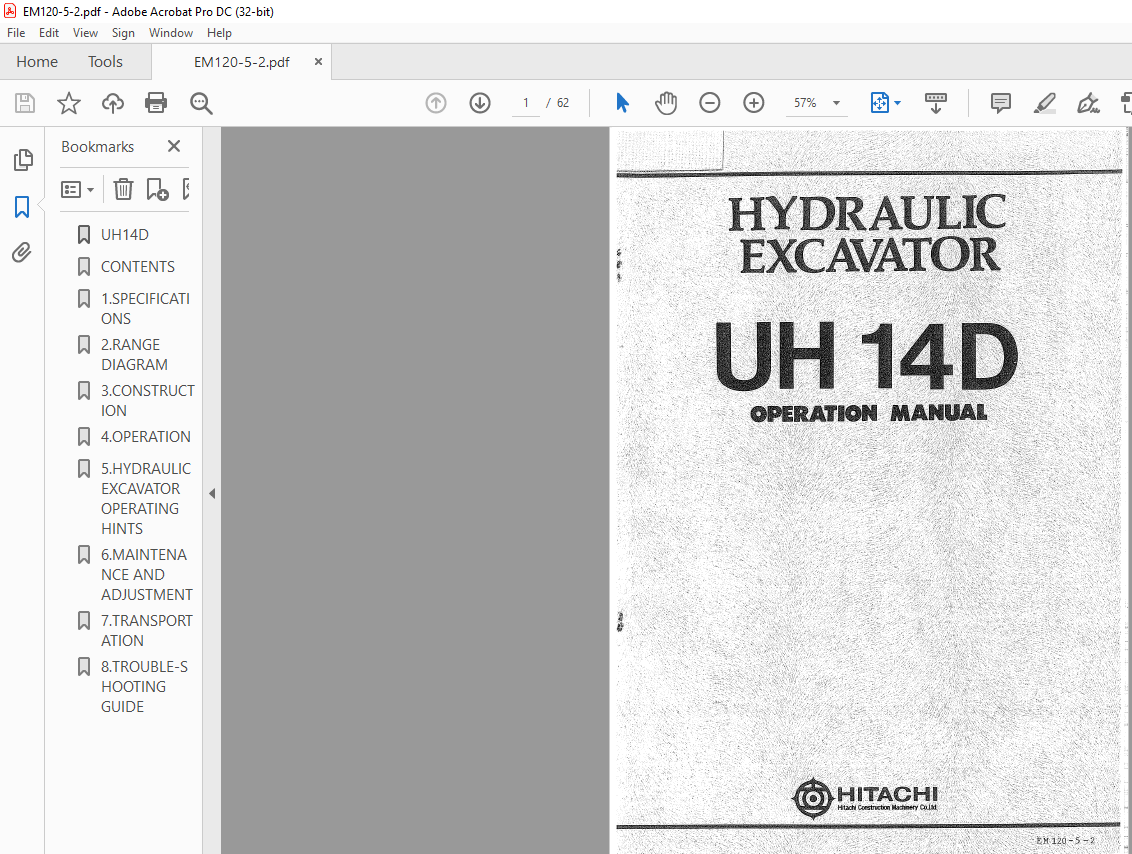Close the Bookmarks panel
This screenshot has height=854, width=1132.
tap(174, 147)
